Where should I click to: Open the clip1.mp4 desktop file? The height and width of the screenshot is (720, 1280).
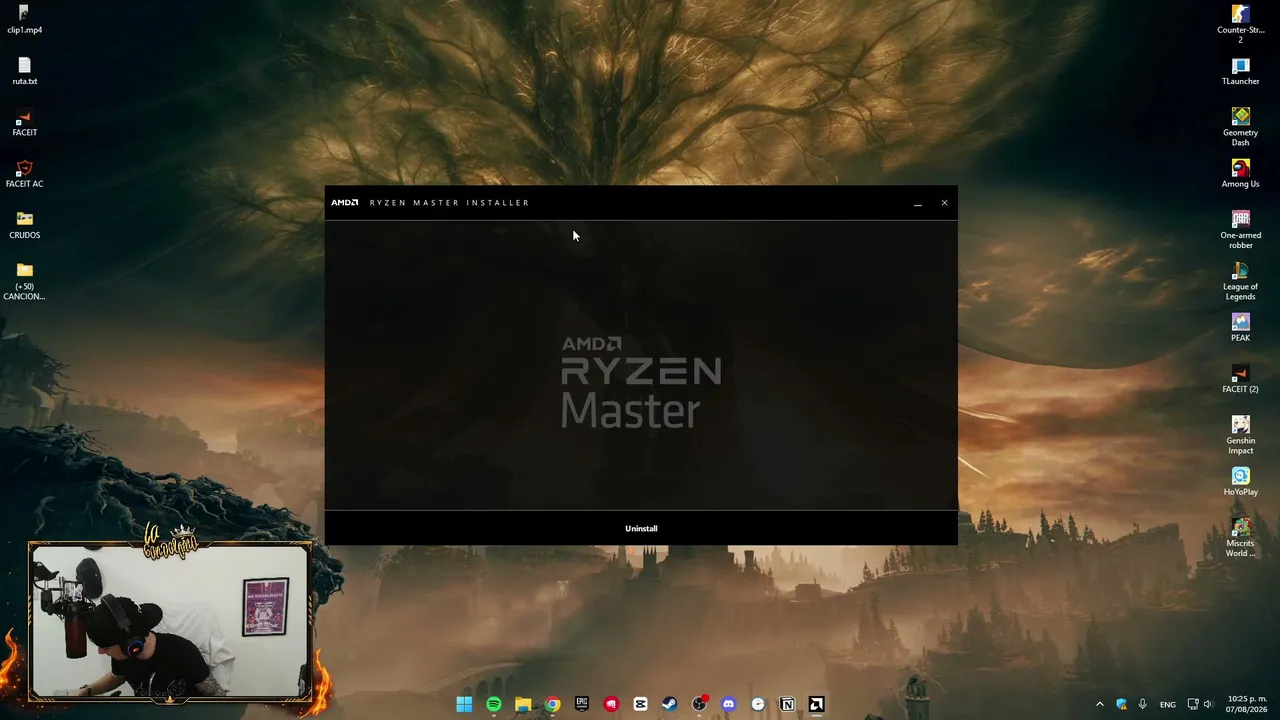tap(25, 20)
